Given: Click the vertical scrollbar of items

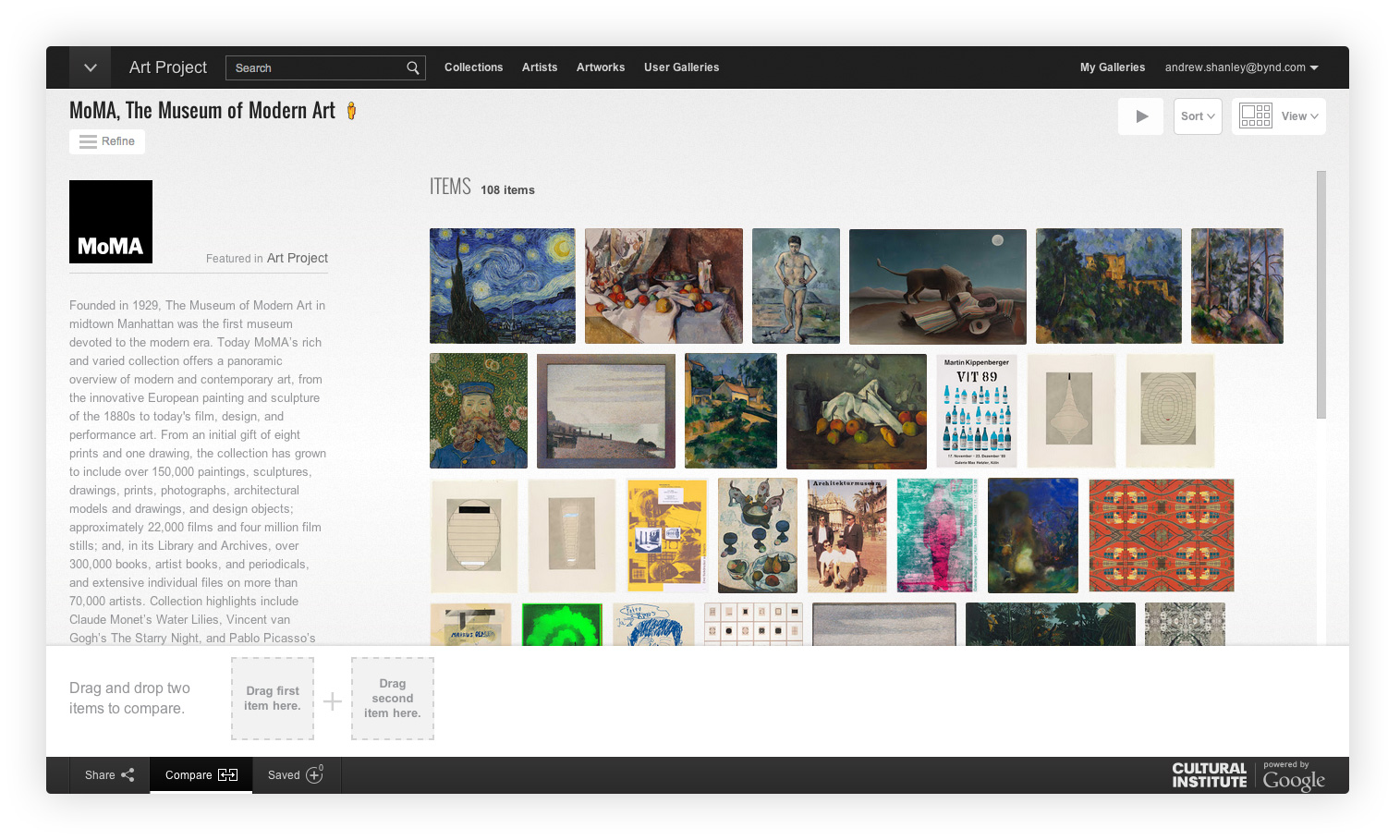Looking at the screenshot, I should coord(1321,295).
